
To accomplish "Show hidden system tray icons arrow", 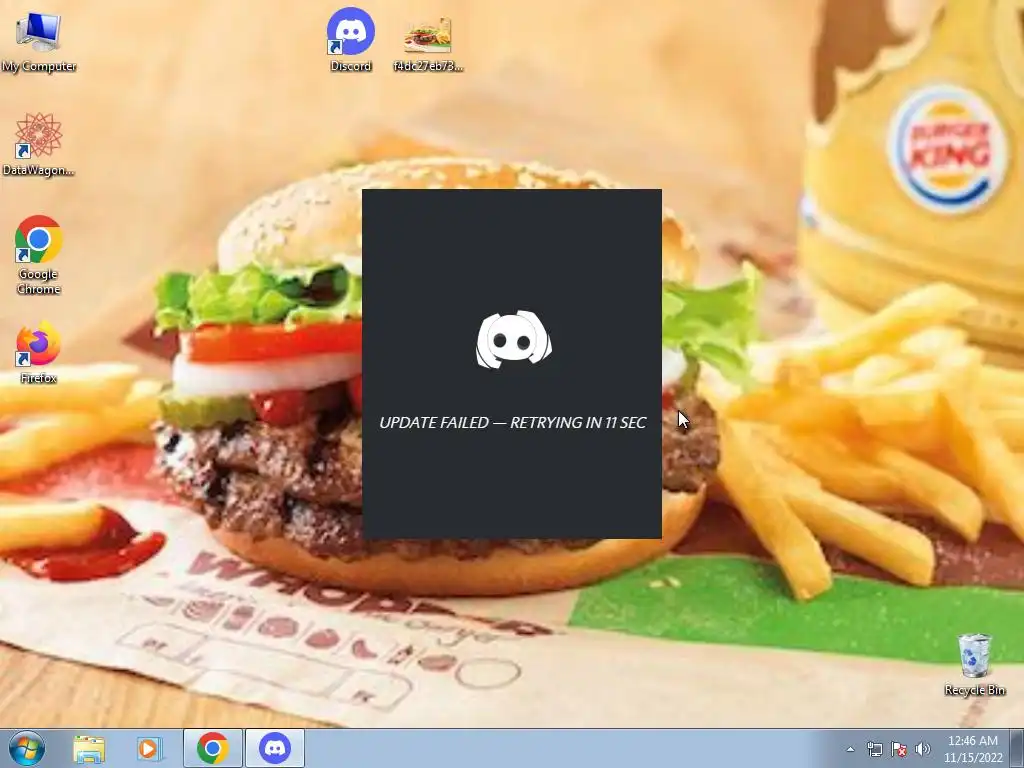I will (x=850, y=749).
